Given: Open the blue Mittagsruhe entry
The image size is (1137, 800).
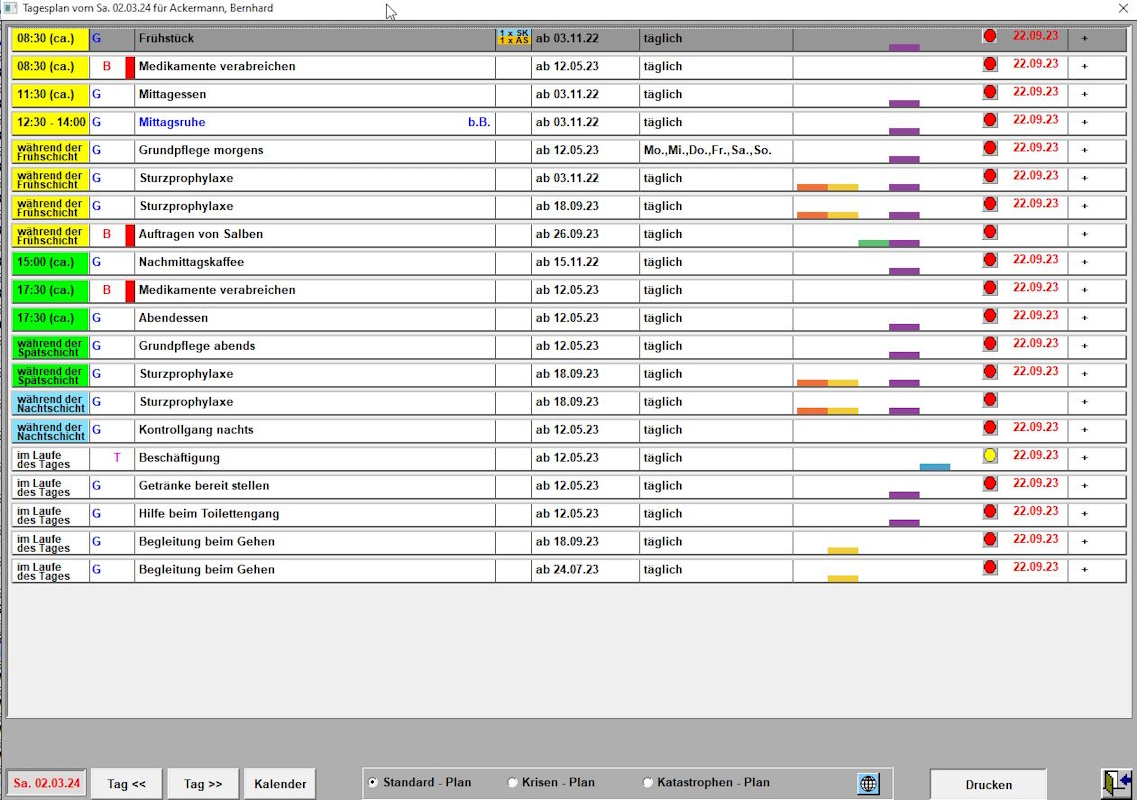Looking at the screenshot, I should pos(172,122).
